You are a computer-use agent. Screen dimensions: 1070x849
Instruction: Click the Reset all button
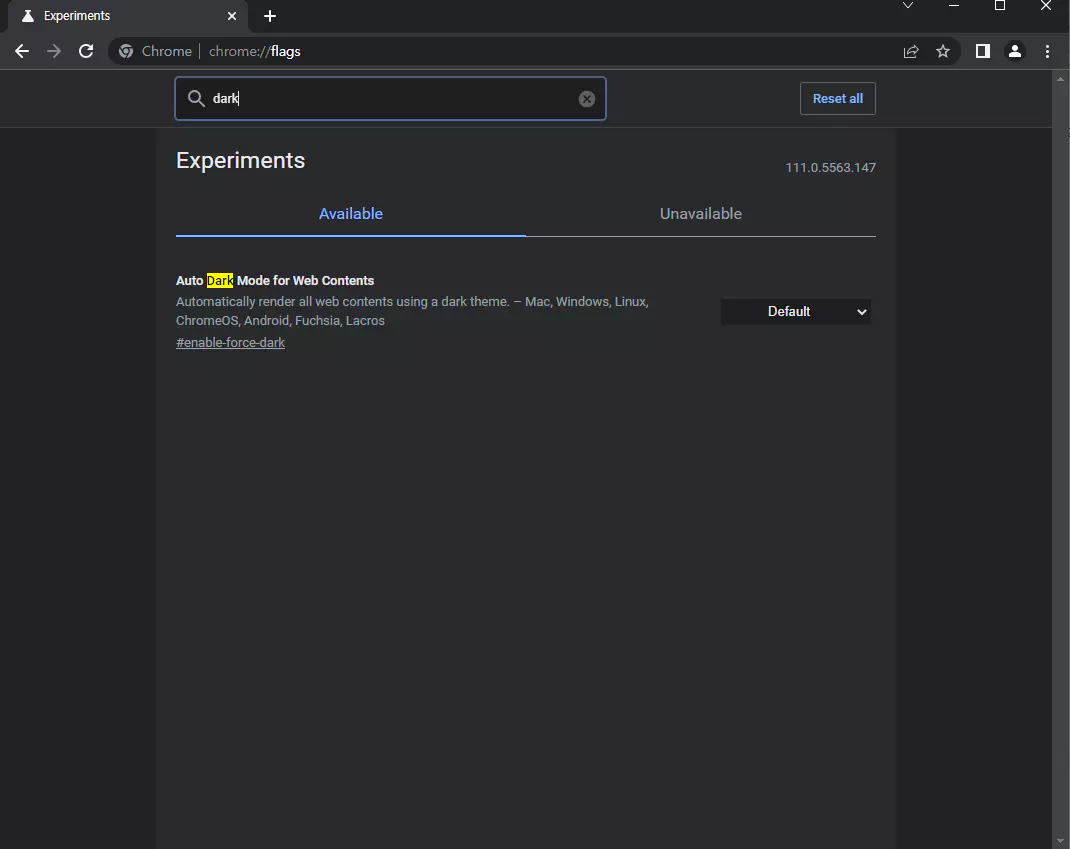837,98
